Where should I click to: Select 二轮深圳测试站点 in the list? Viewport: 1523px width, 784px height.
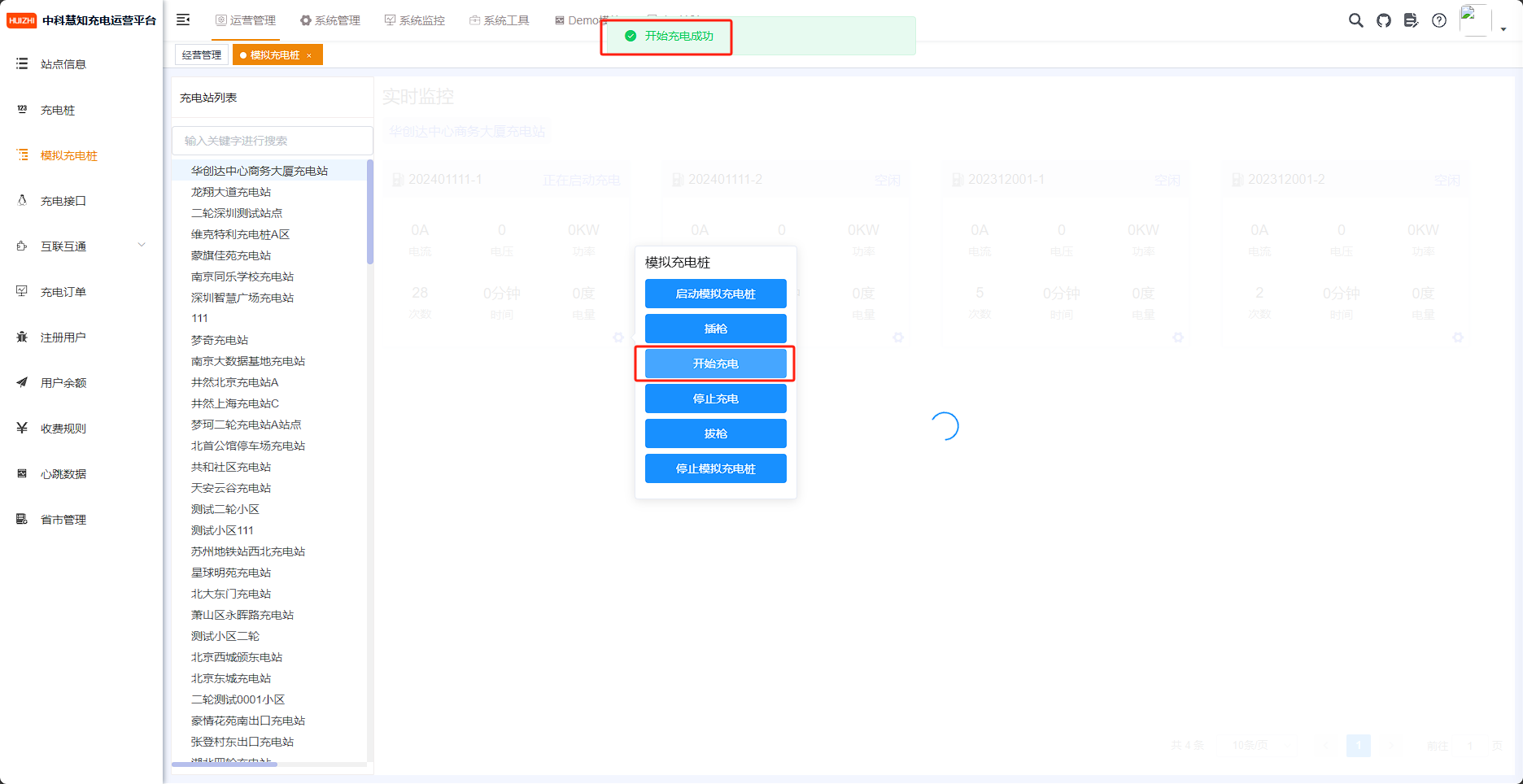(237, 213)
